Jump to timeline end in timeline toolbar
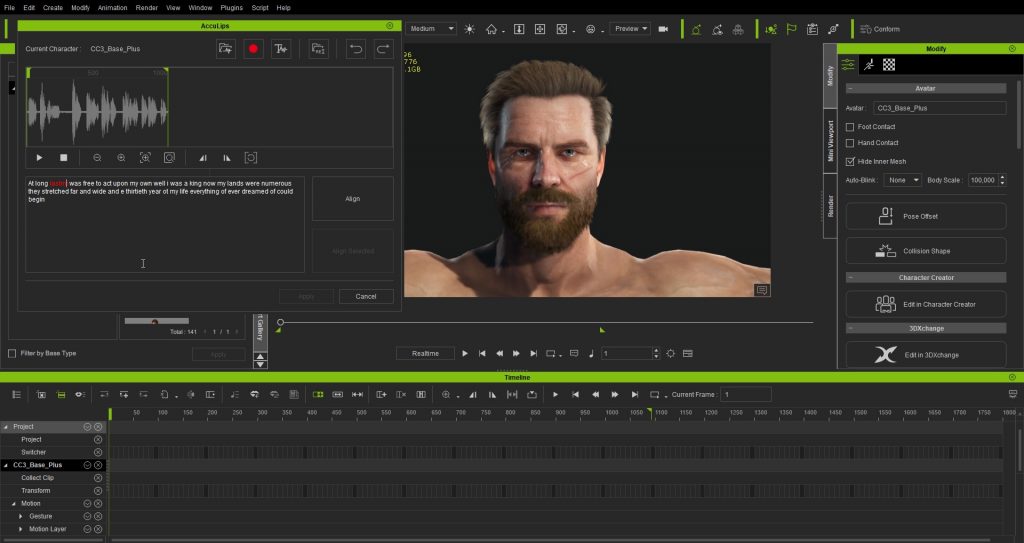 [x=635, y=395]
